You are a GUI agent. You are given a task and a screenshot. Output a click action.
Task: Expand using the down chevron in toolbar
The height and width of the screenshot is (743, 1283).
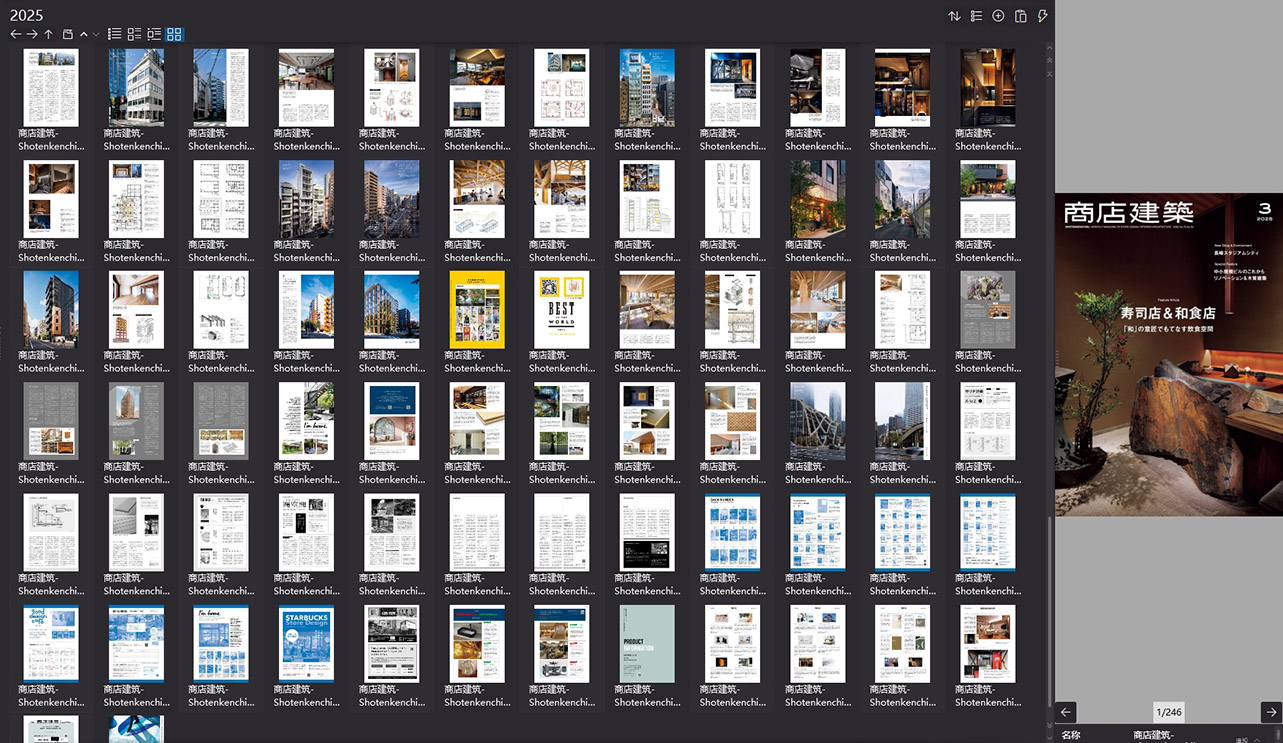pyautogui.click(x=96, y=34)
